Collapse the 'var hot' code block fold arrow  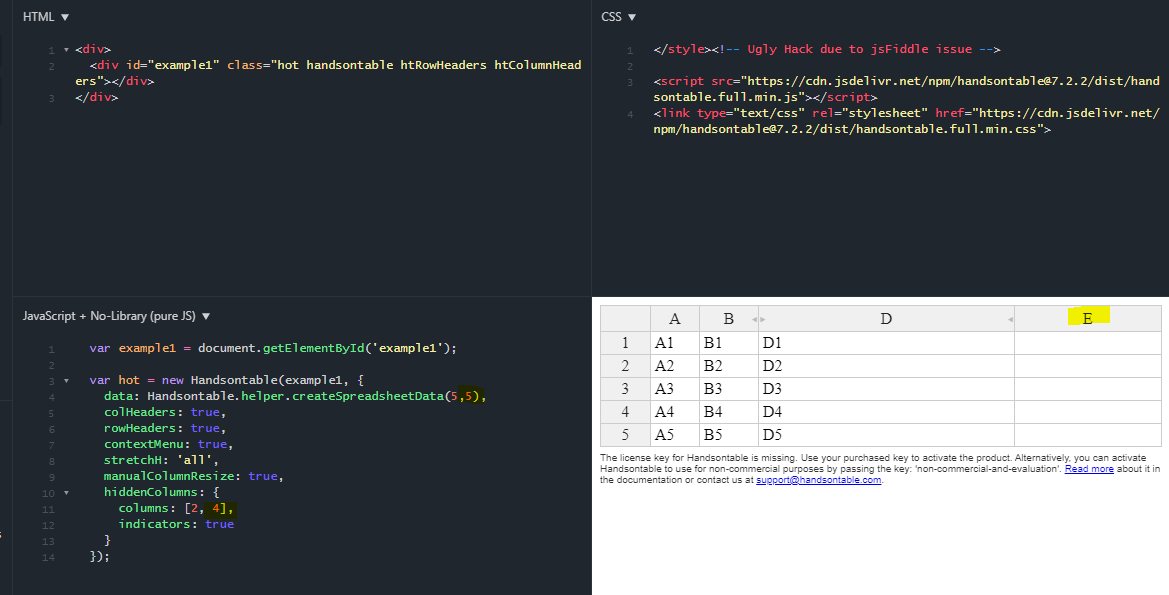[65, 380]
